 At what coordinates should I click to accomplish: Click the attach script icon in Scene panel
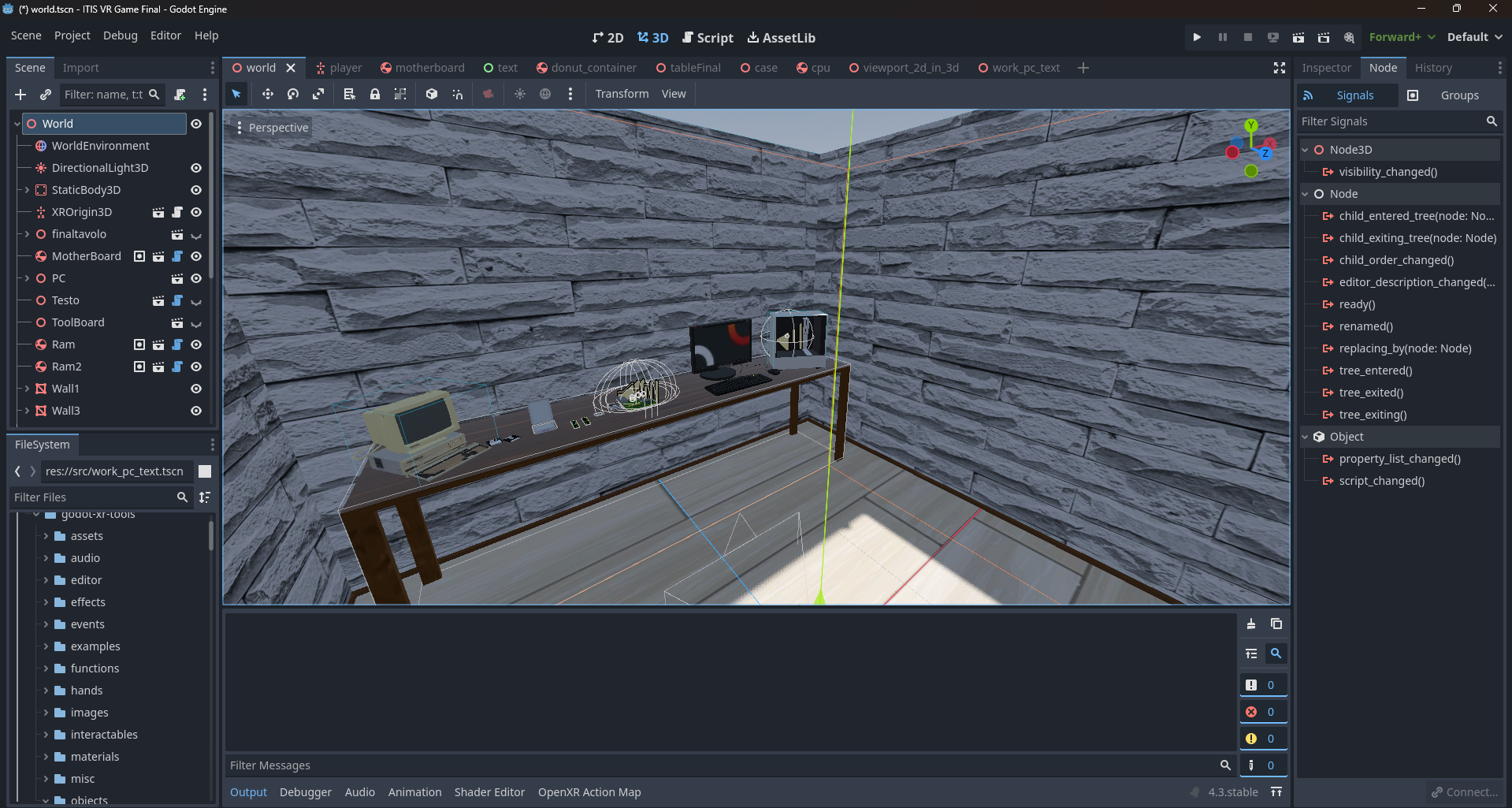click(180, 95)
